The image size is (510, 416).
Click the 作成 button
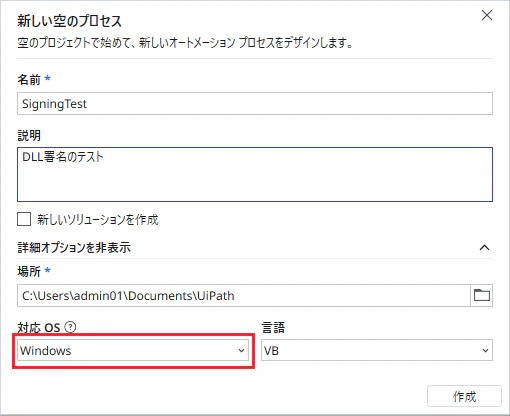[x=464, y=396]
